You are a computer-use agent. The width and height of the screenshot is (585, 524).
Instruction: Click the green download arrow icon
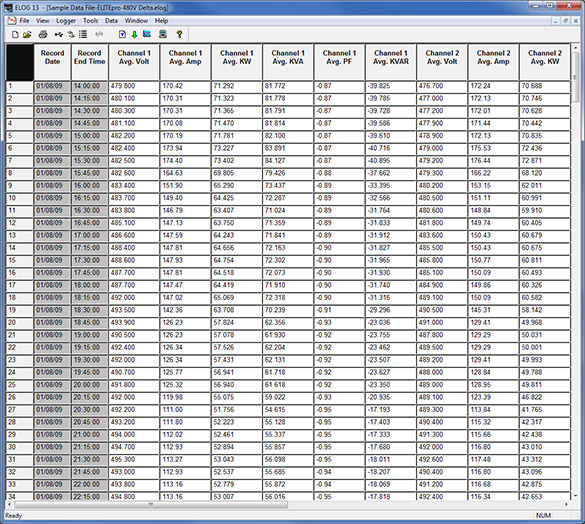(134, 35)
